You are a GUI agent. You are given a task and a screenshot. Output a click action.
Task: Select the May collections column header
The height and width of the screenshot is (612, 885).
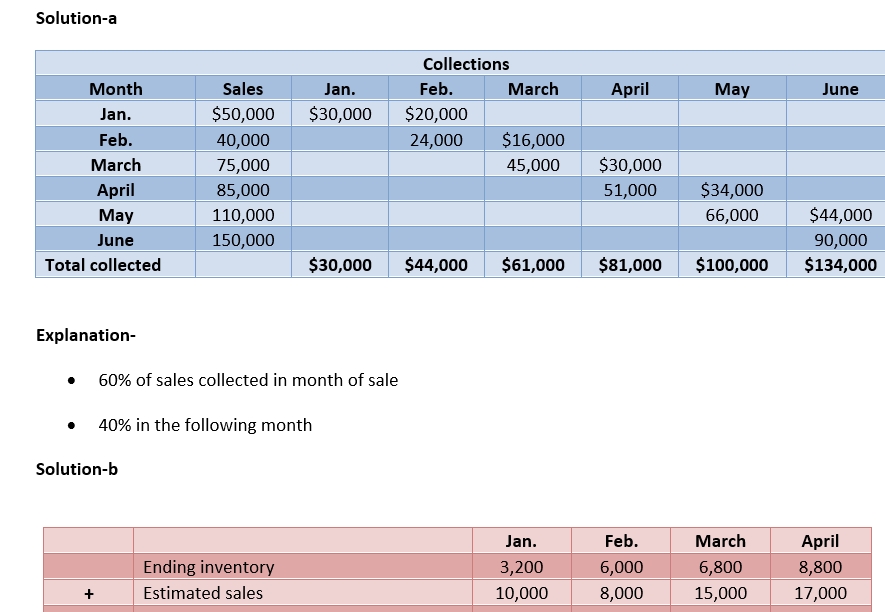click(732, 89)
